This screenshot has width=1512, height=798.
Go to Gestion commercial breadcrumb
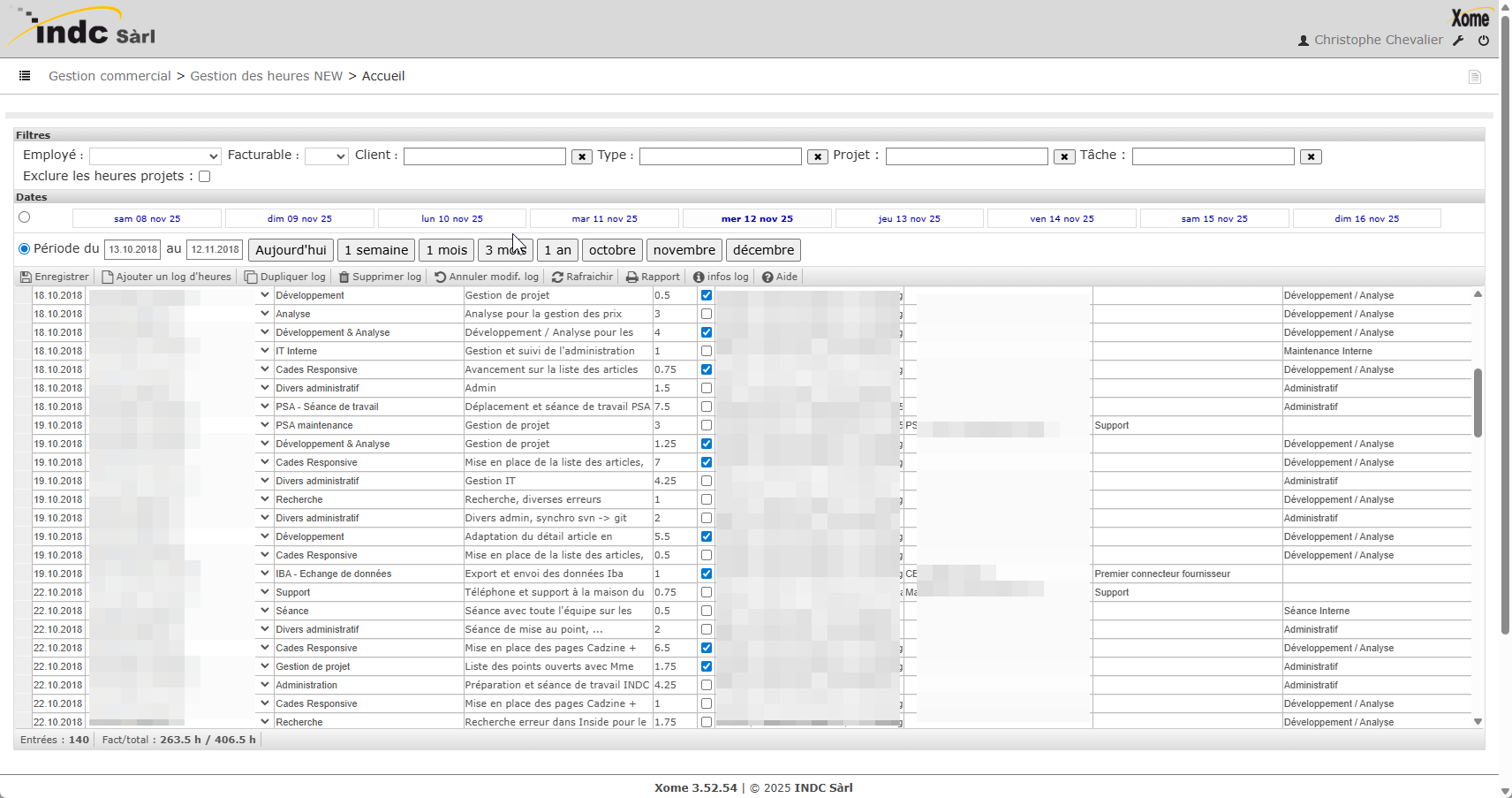110,76
